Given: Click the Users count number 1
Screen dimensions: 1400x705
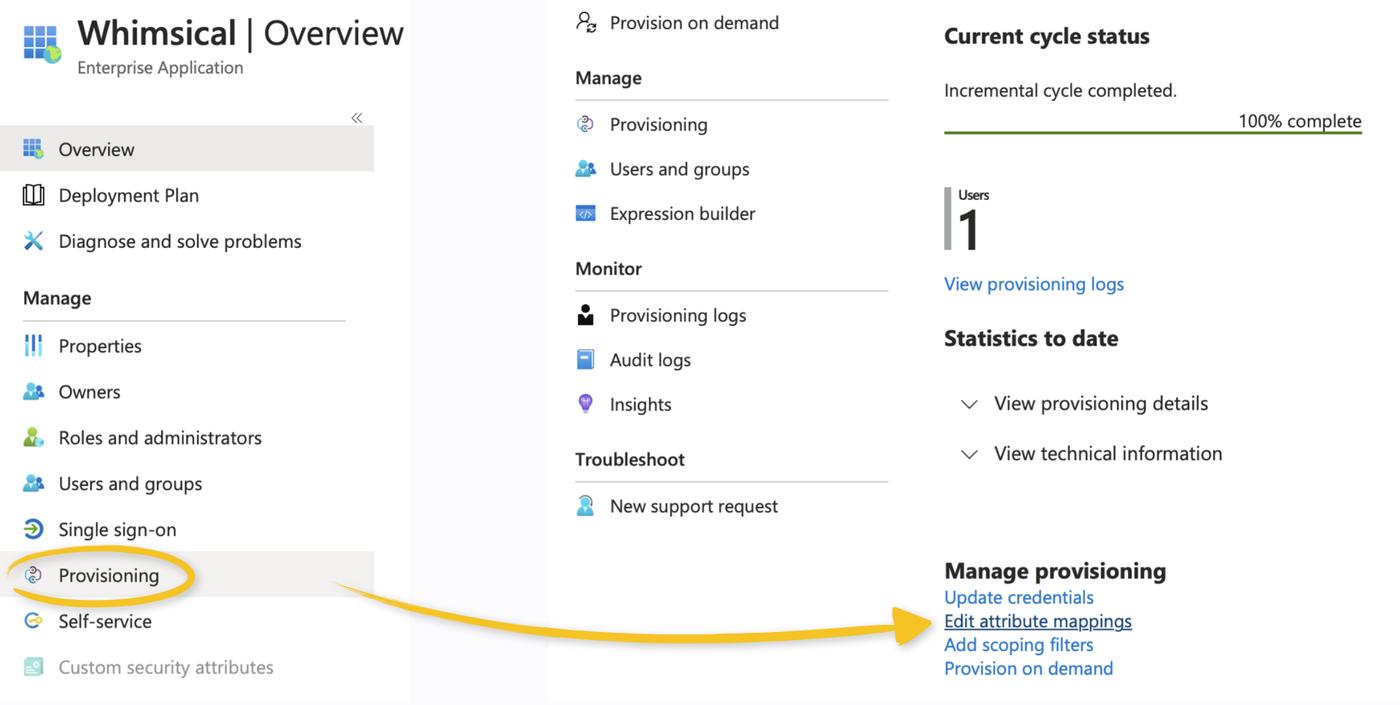Looking at the screenshot, I should 968,229.
